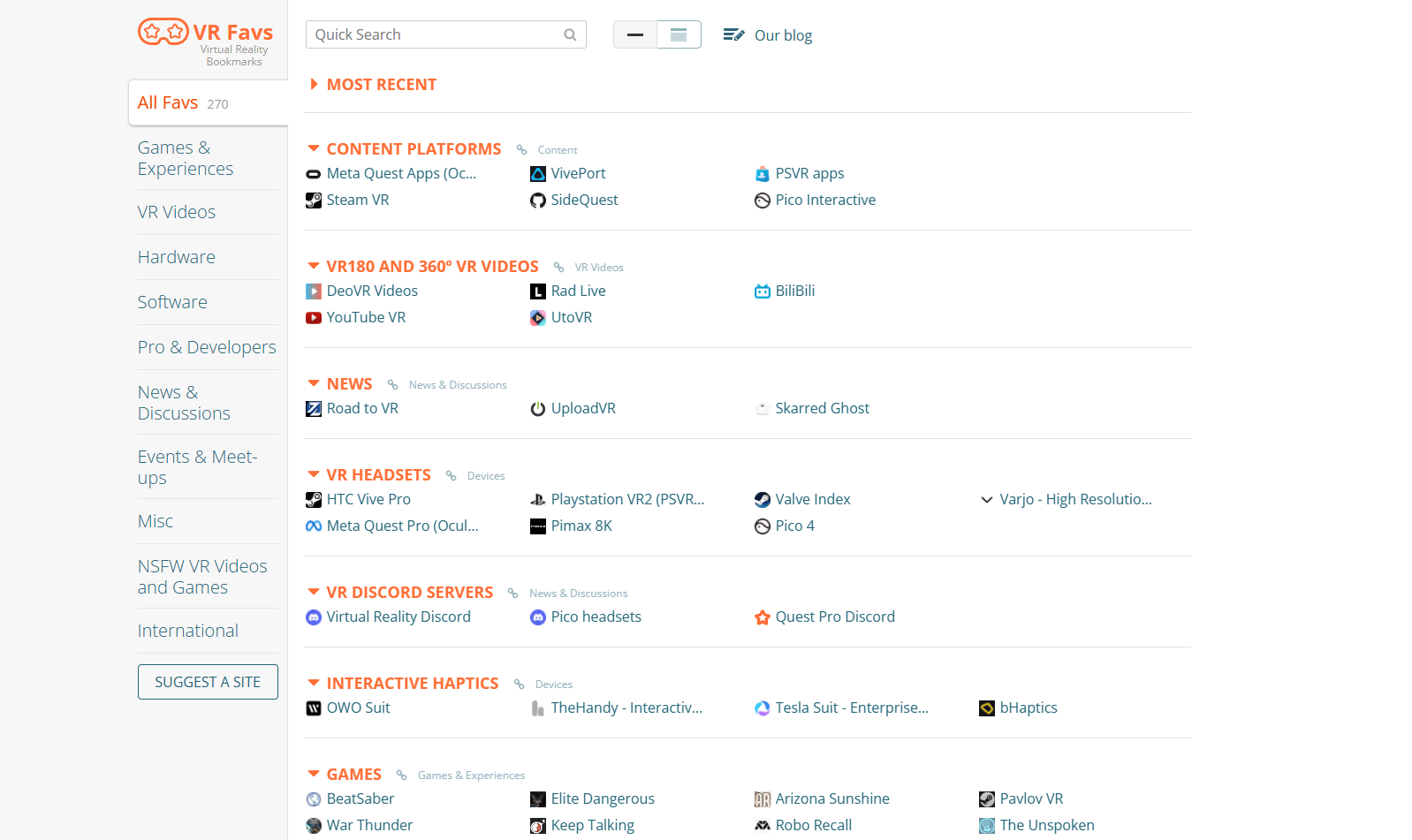The height and width of the screenshot is (840, 1412).
Task: Open Hardware category in sidebar
Action: (x=177, y=257)
